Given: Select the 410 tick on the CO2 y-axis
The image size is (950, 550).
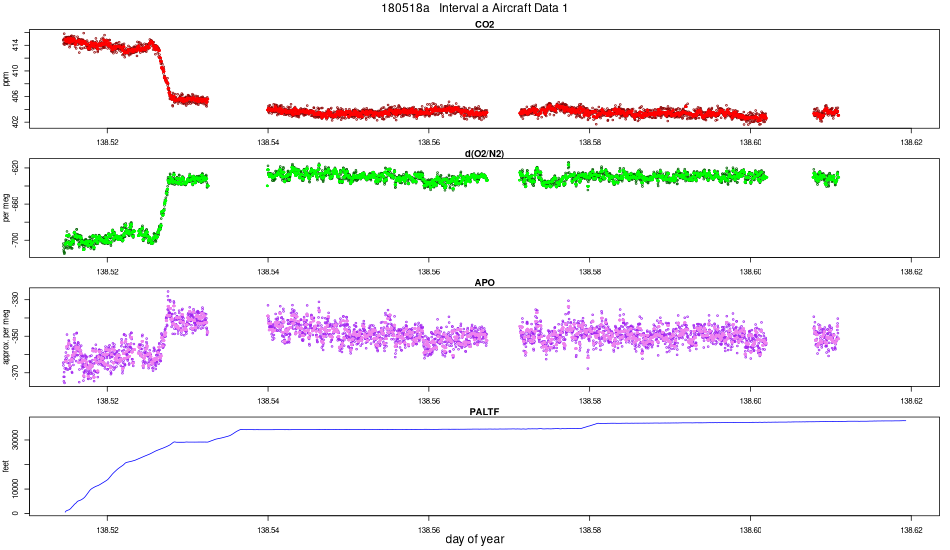Looking at the screenshot, I should [x=16, y=70].
